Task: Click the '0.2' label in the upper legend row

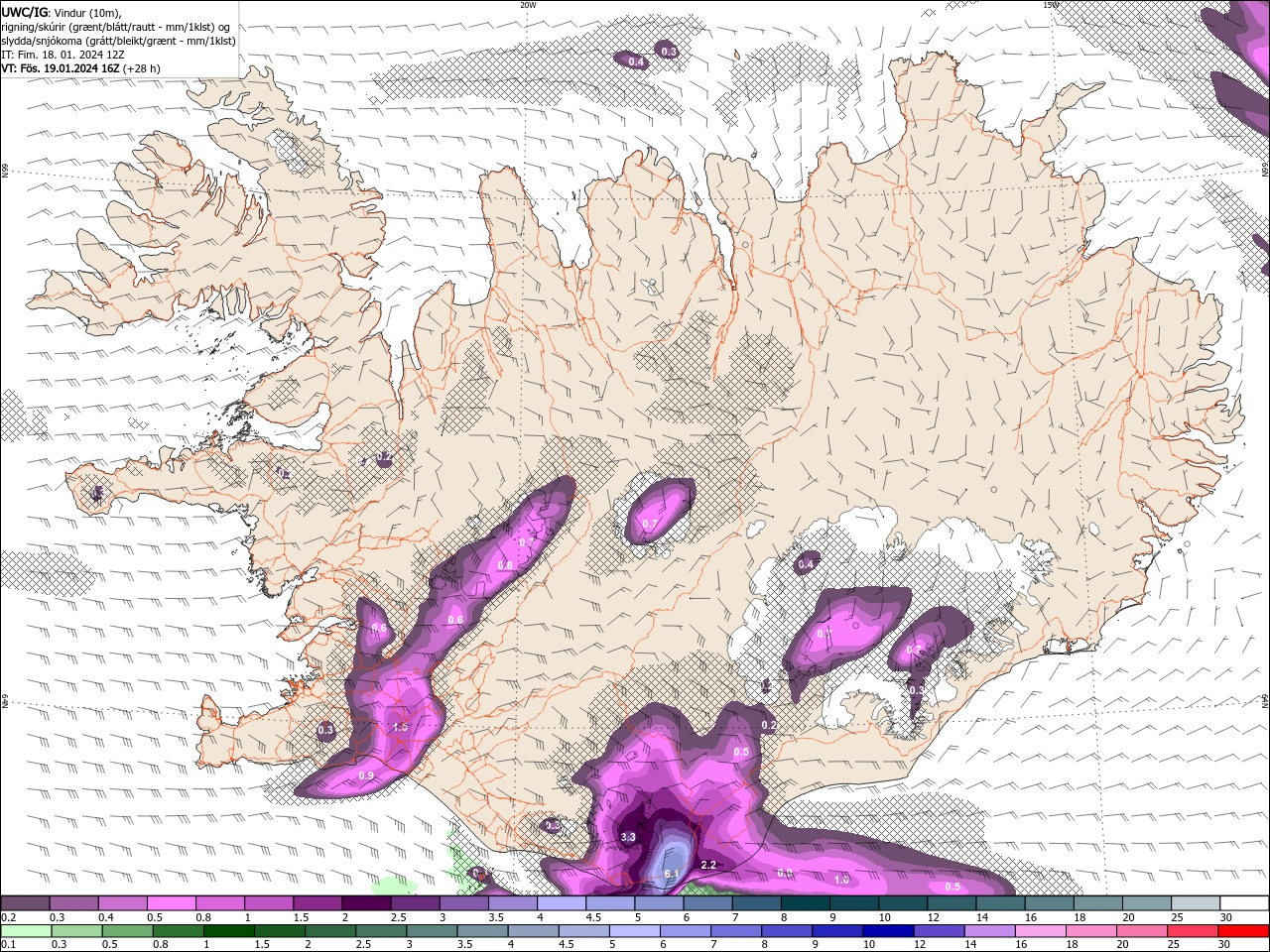Action: coord(9,917)
